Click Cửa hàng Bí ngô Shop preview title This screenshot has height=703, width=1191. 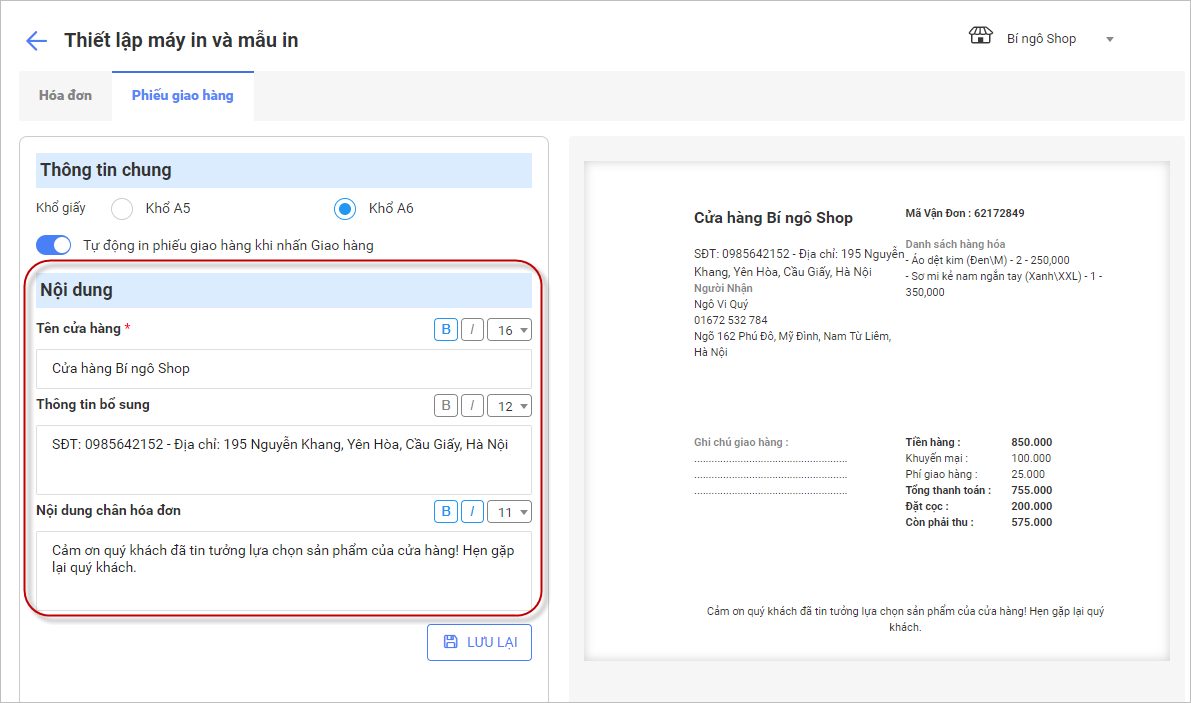773,218
